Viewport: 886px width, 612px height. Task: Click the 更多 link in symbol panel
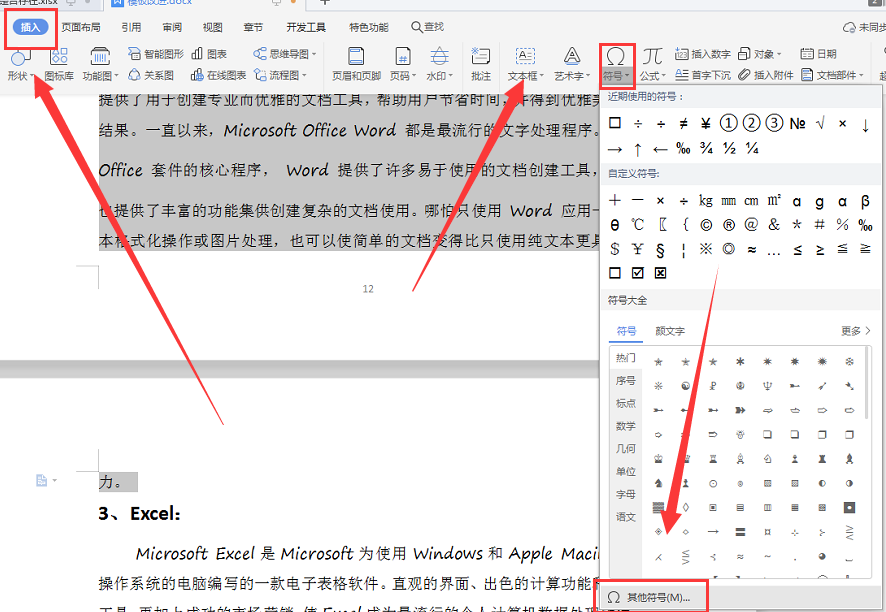pos(855,331)
